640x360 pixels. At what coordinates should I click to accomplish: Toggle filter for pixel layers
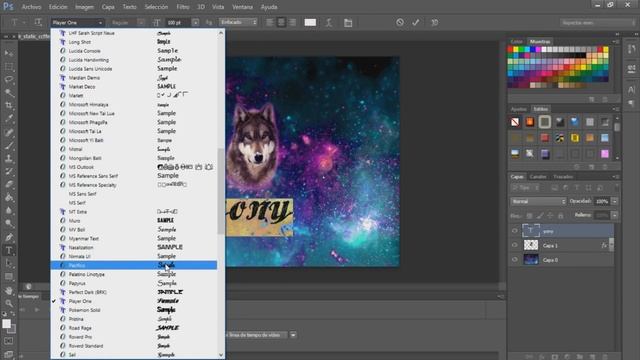coord(554,188)
